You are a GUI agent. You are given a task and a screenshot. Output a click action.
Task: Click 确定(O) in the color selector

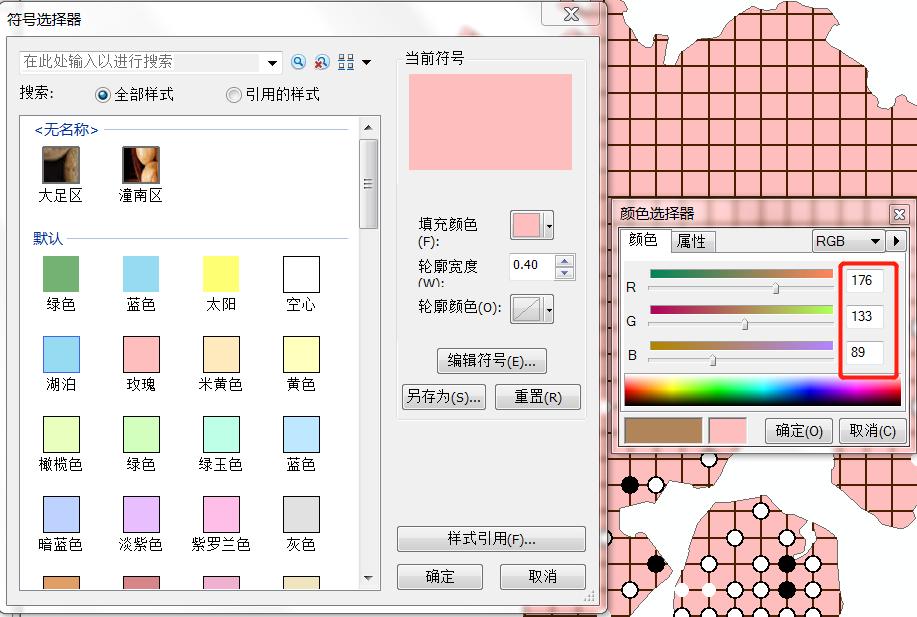798,431
